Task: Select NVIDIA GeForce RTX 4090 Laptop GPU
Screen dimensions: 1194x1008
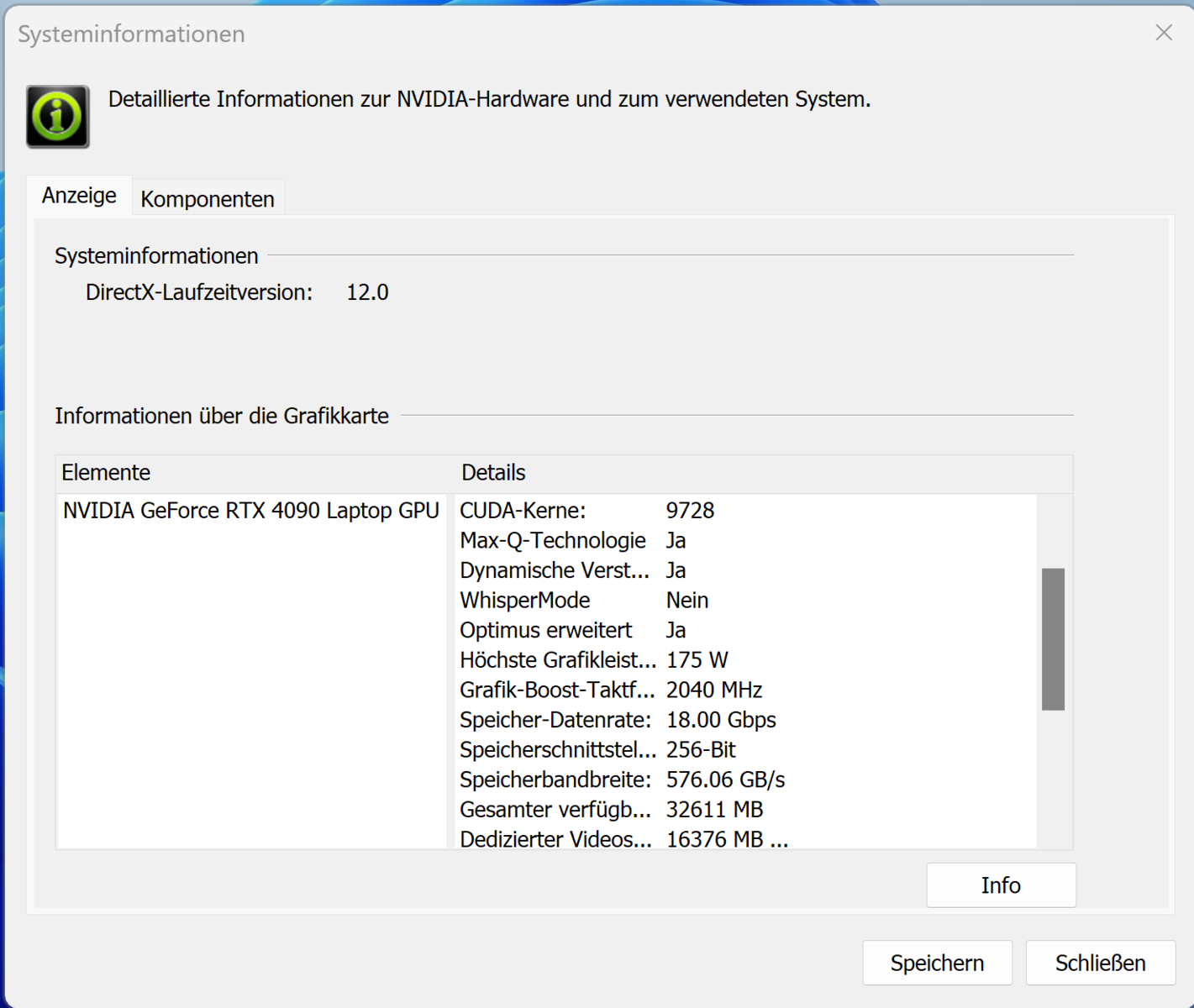Action: (x=250, y=511)
